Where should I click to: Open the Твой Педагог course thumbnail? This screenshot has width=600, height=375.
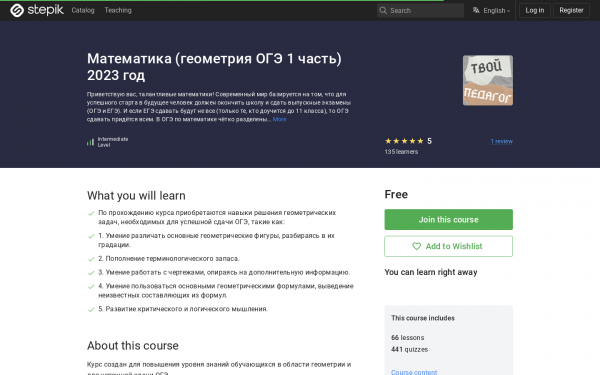(488, 80)
